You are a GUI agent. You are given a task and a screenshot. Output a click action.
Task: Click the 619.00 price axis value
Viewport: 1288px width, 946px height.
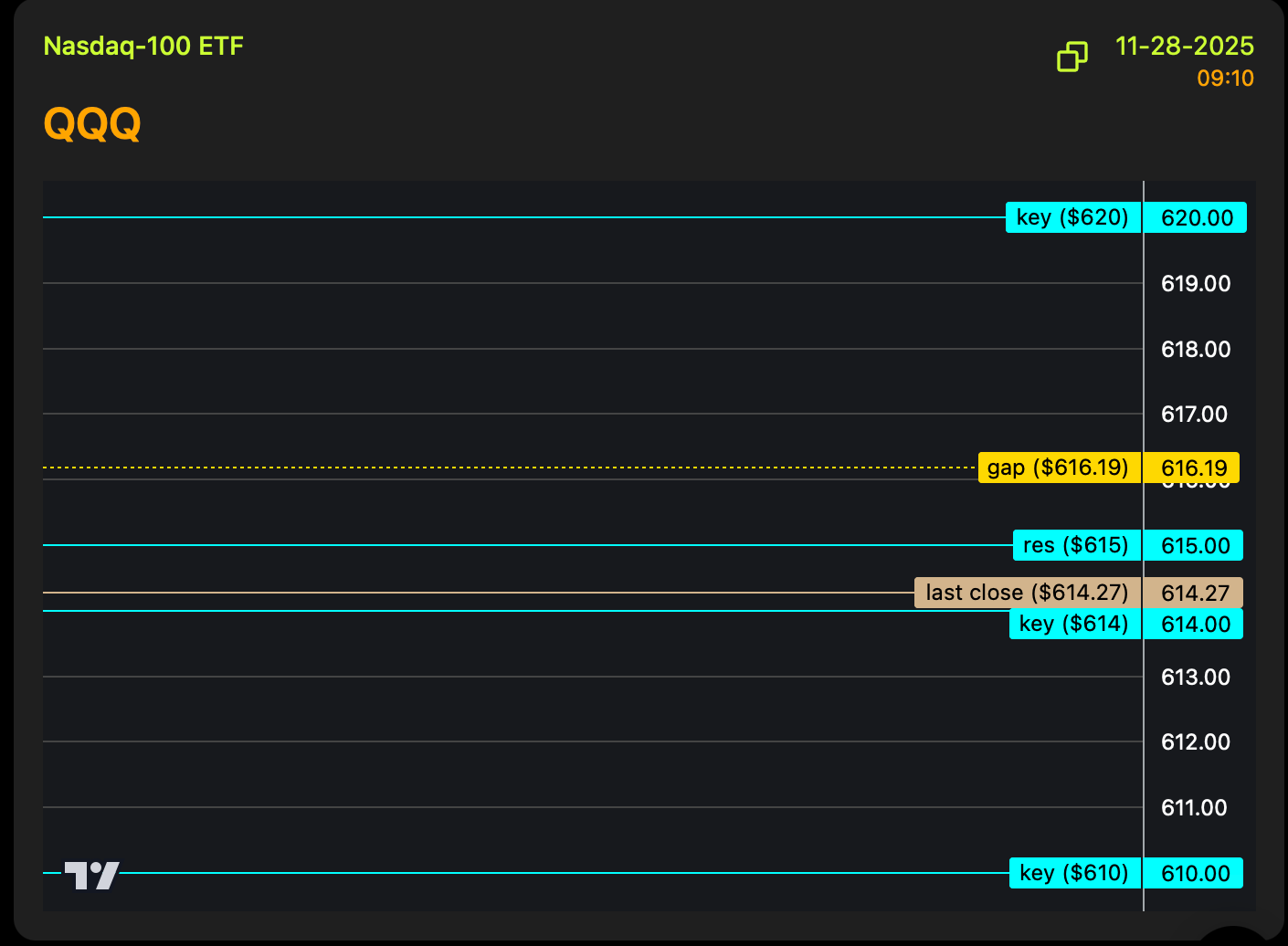pyautogui.click(x=1195, y=284)
